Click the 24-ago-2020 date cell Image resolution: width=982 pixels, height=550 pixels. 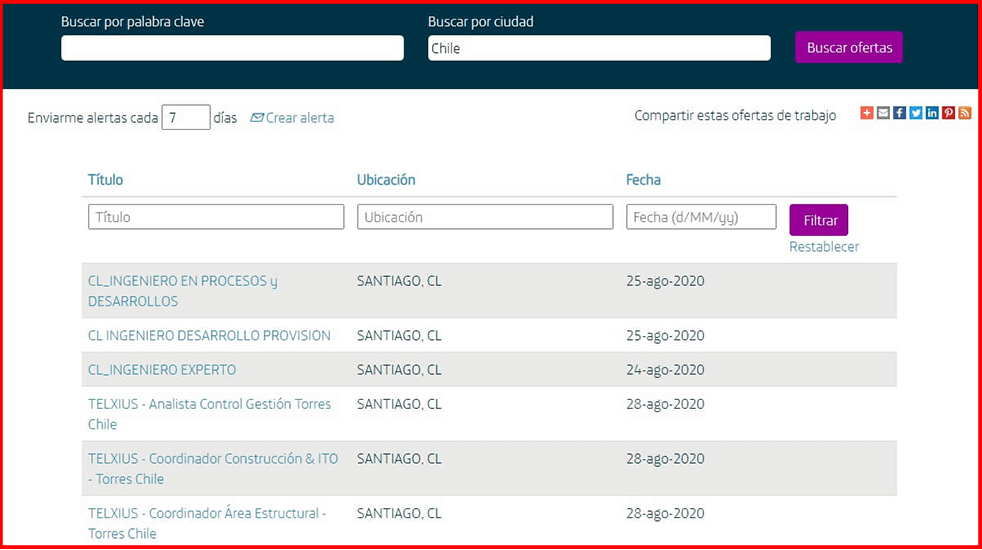click(x=665, y=370)
